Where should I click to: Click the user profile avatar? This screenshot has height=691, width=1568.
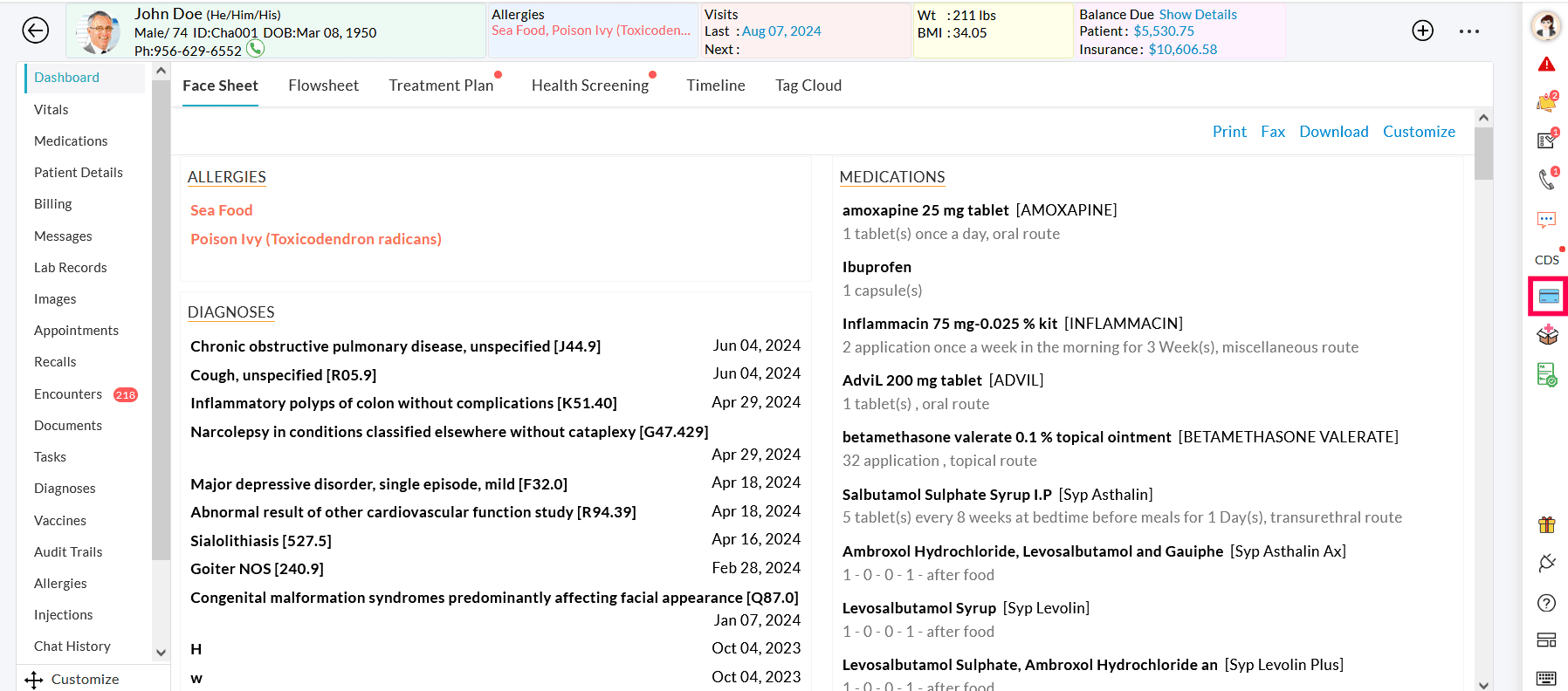click(x=1546, y=26)
